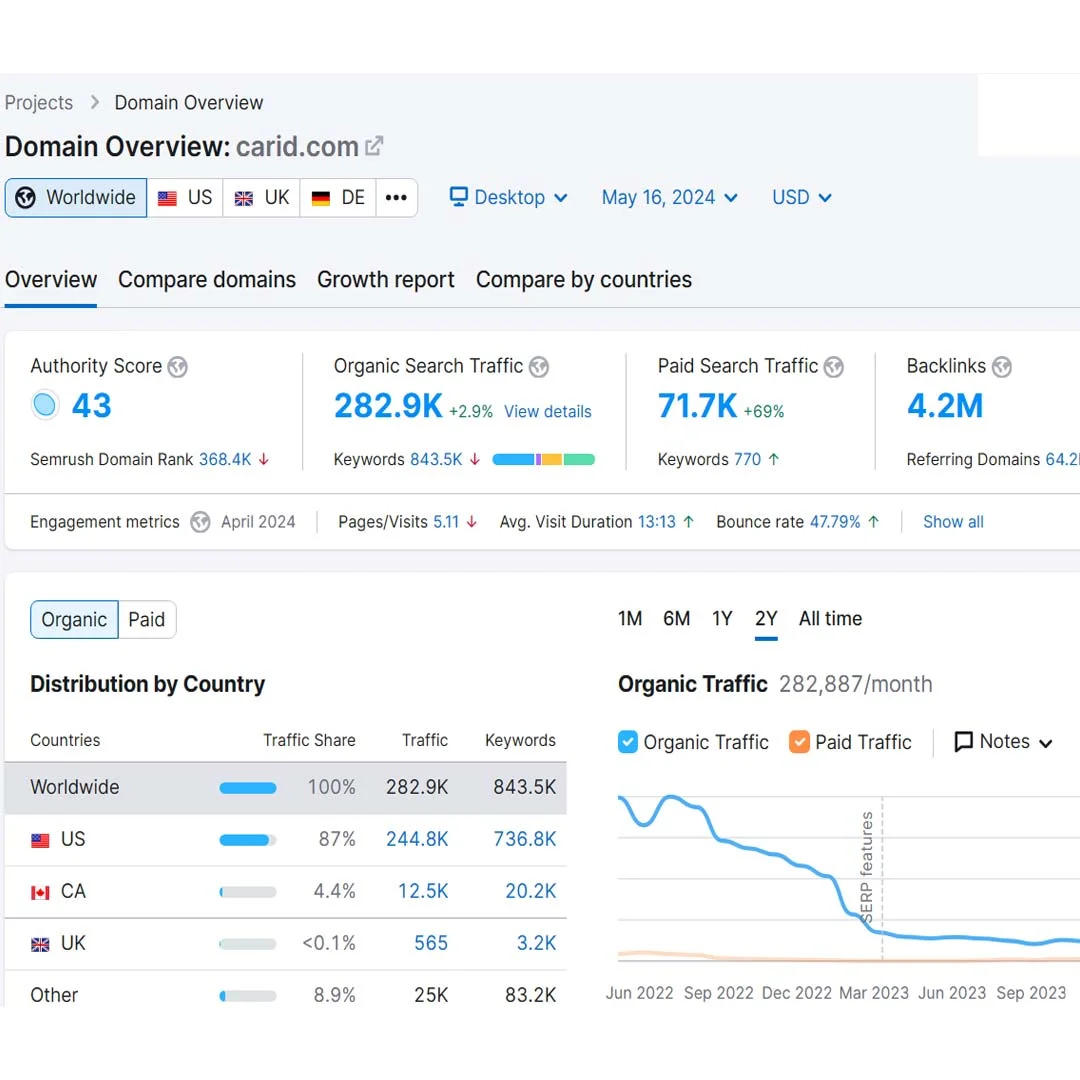Image resolution: width=1080 pixels, height=1080 pixels.
Task: Go to Projects breadcrumb
Action: point(39,103)
